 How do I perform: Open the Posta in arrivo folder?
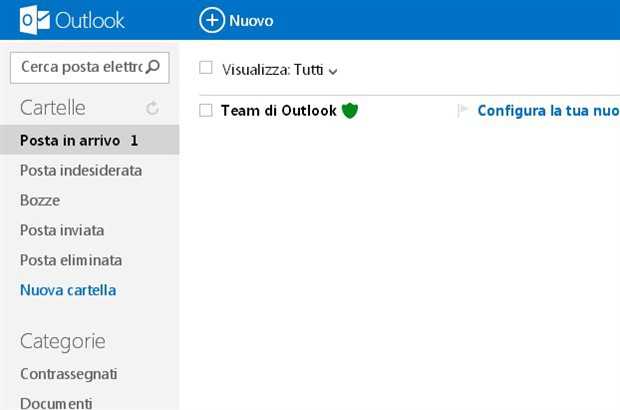coord(70,140)
